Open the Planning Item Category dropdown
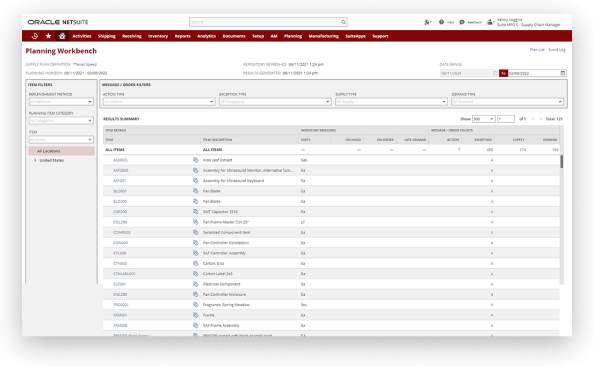The image size is (594, 367). click(x=61, y=120)
